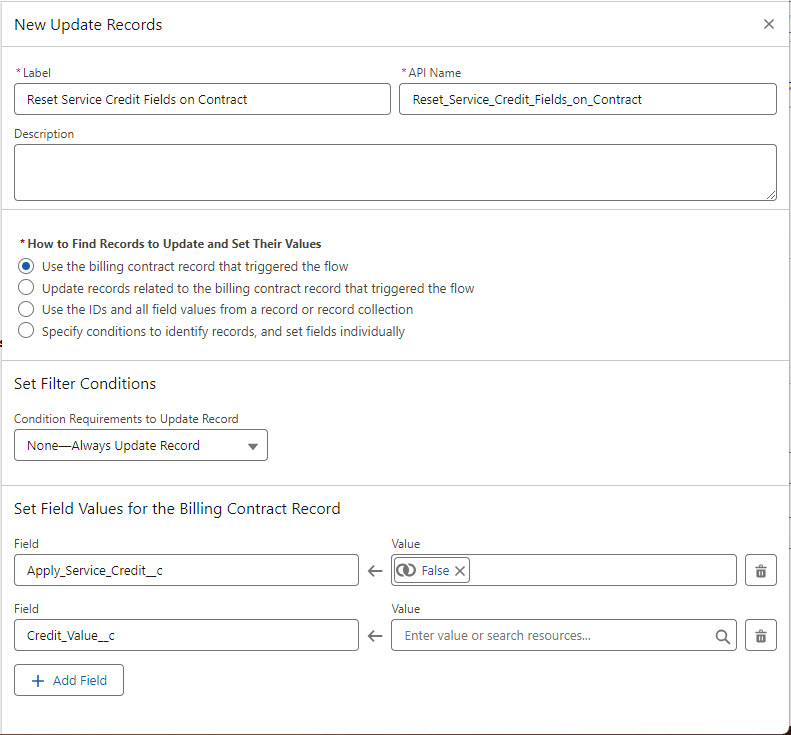Click the False boolean pill icon
The width and height of the screenshot is (791, 735).
click(x=406, y=570)
